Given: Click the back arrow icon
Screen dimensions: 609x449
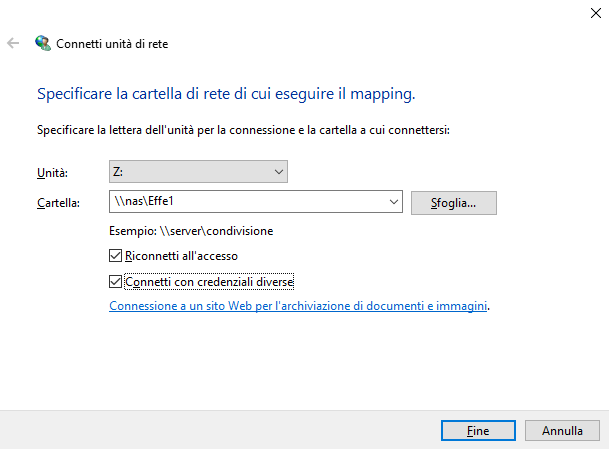Looking at the screenshot, I should pyautogui.click(x=13, y=44).
